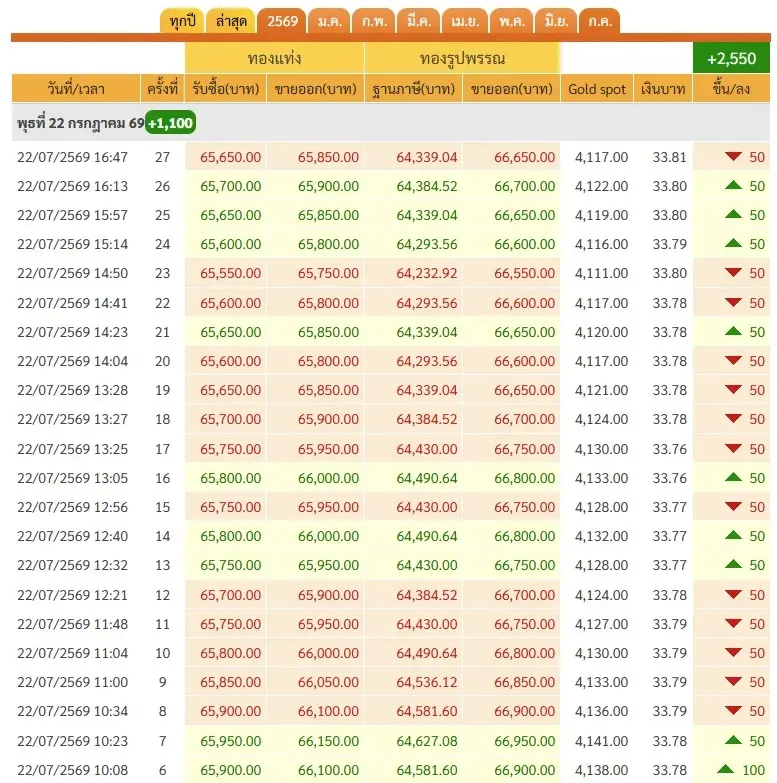Open the ก.พ. month tab
The width and height of the screenshot is (777, 783).
[374, 21]
